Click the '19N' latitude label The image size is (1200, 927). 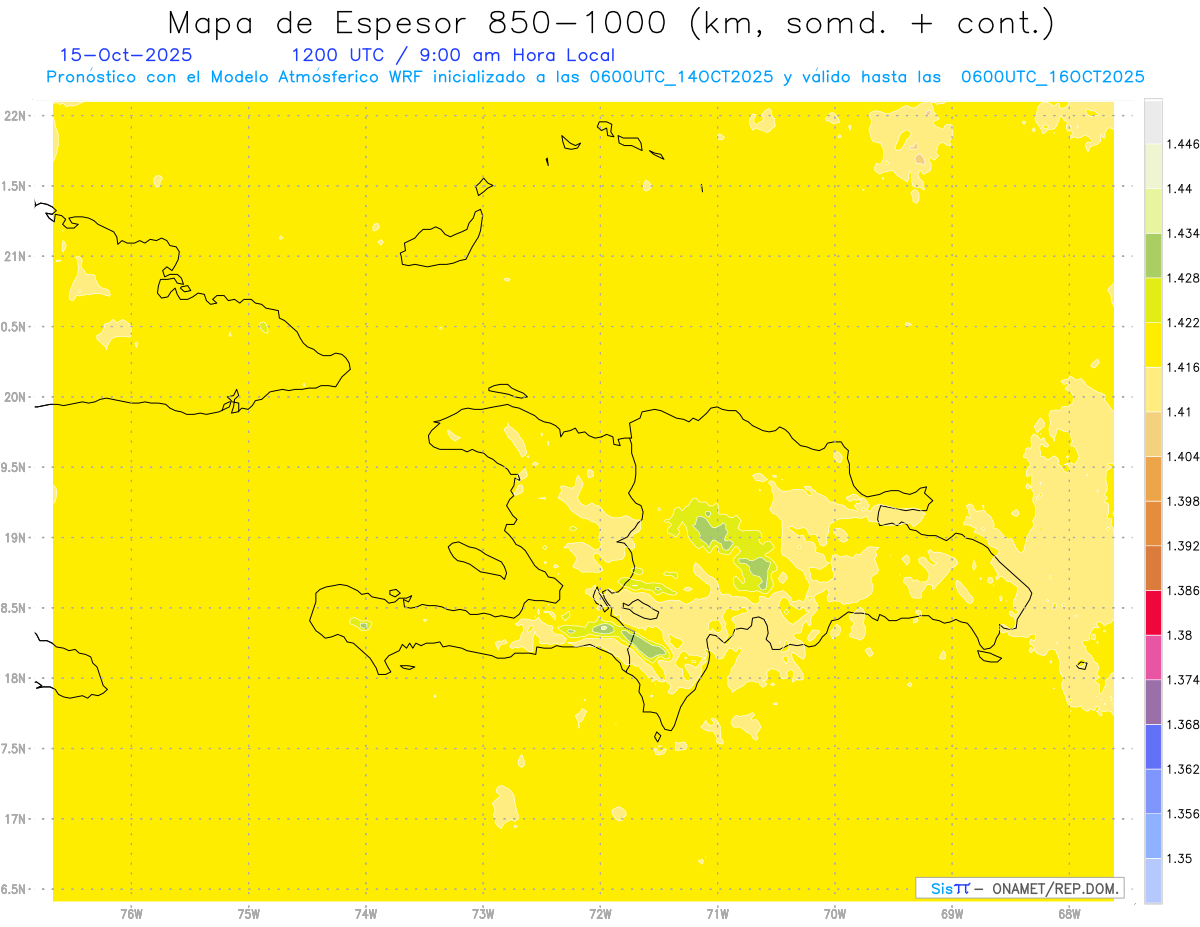(15, 538)
